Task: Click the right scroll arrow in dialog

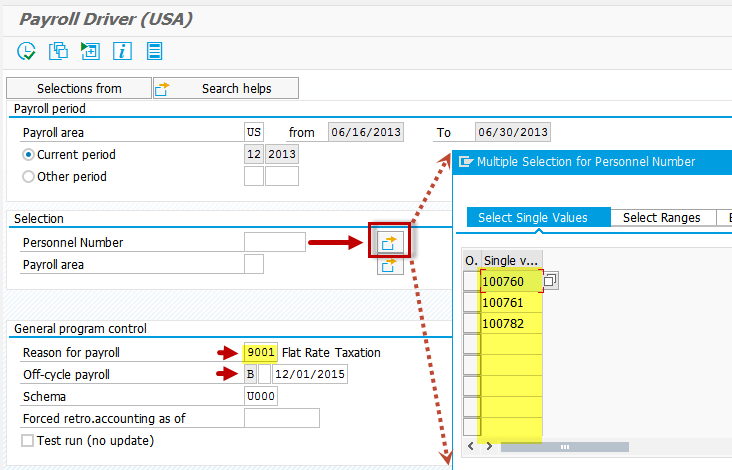Action: click(x=489, y=446)
